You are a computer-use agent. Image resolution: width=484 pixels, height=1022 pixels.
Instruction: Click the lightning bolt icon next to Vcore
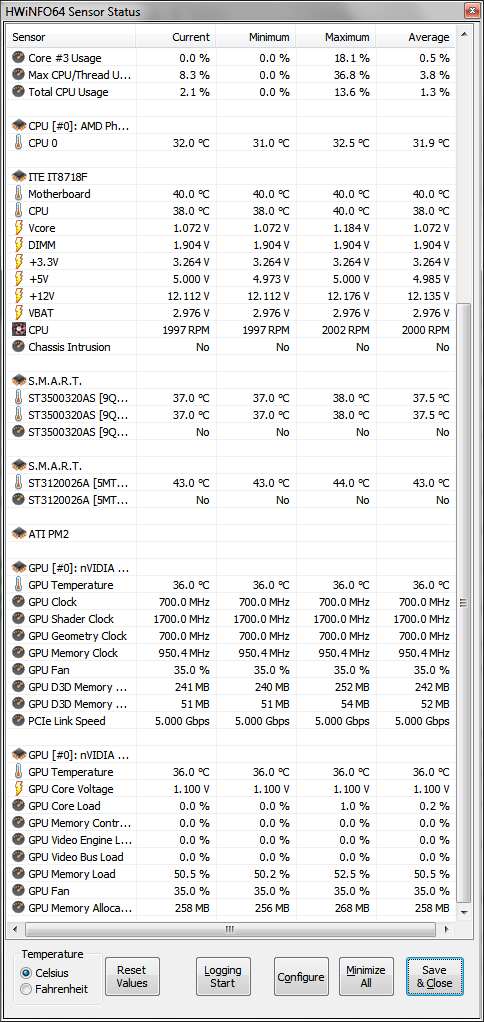(x=18, y=228)
